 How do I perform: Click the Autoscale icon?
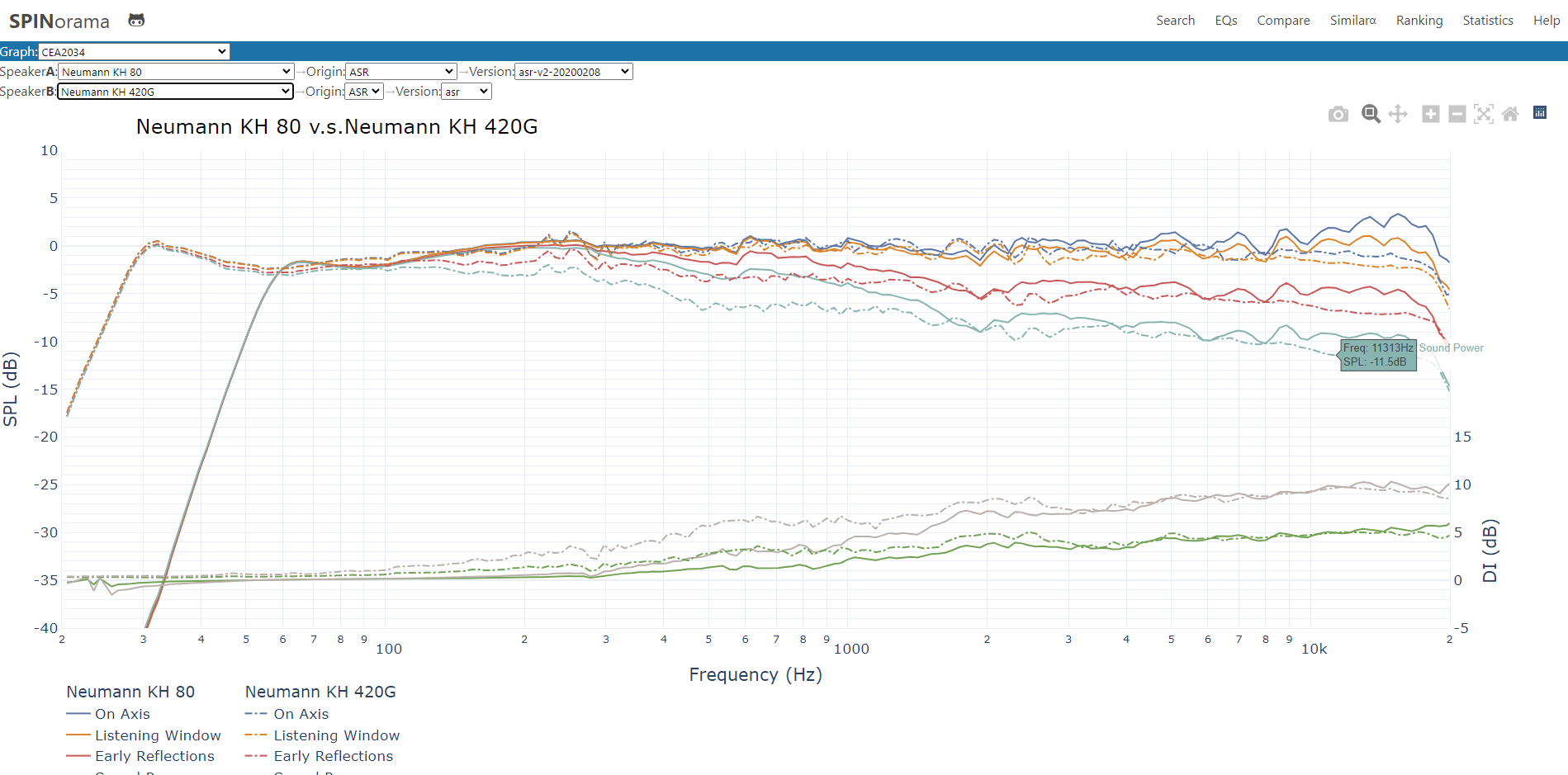click(x=1484, y=114)
